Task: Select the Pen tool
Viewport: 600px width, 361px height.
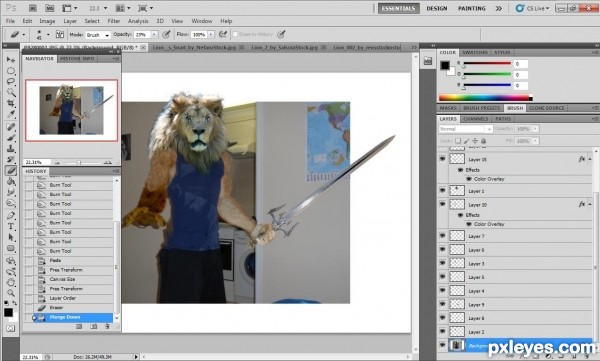Action: (x=11, y=216)
